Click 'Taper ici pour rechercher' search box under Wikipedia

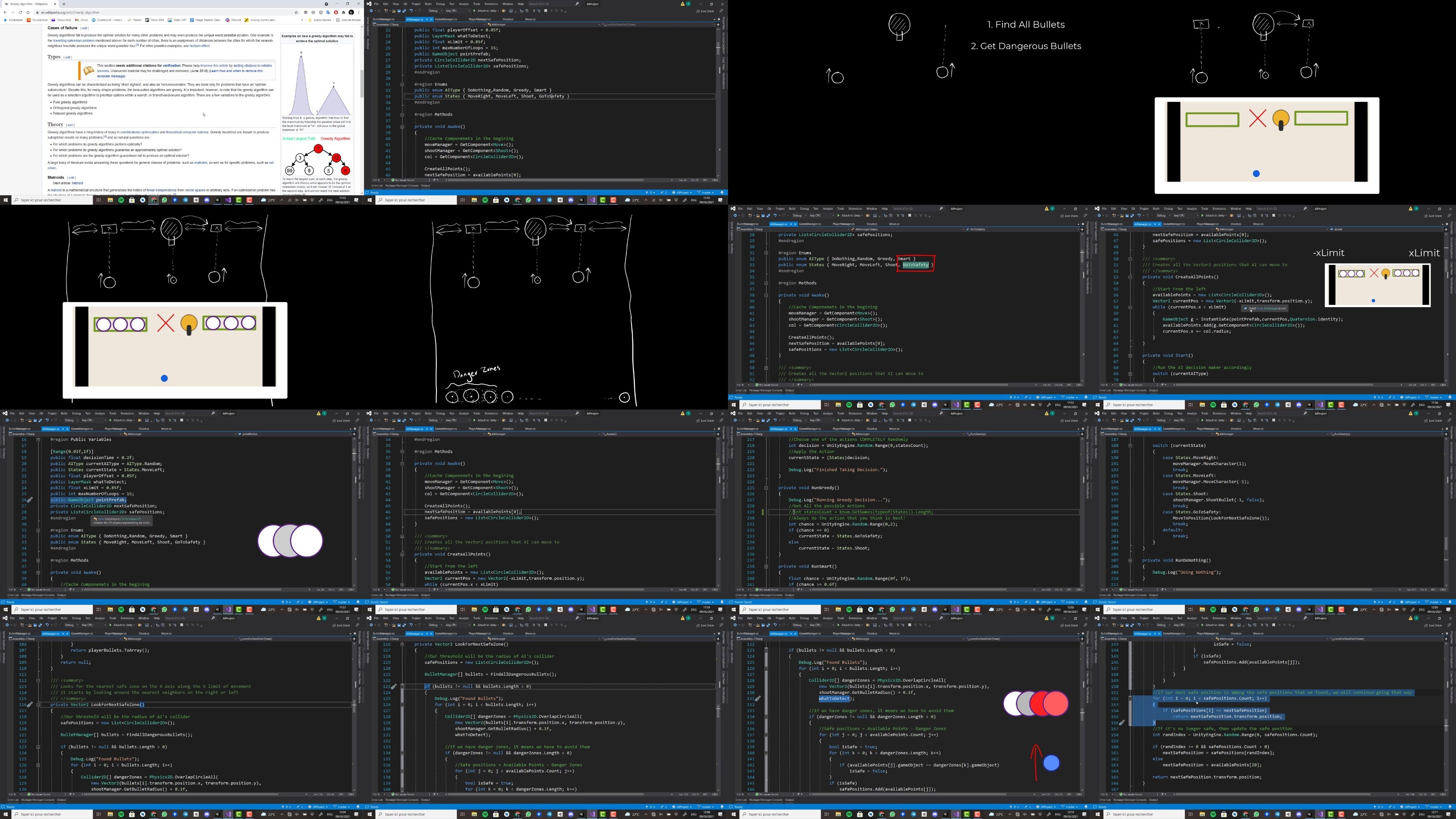click(x=52, y=200)
